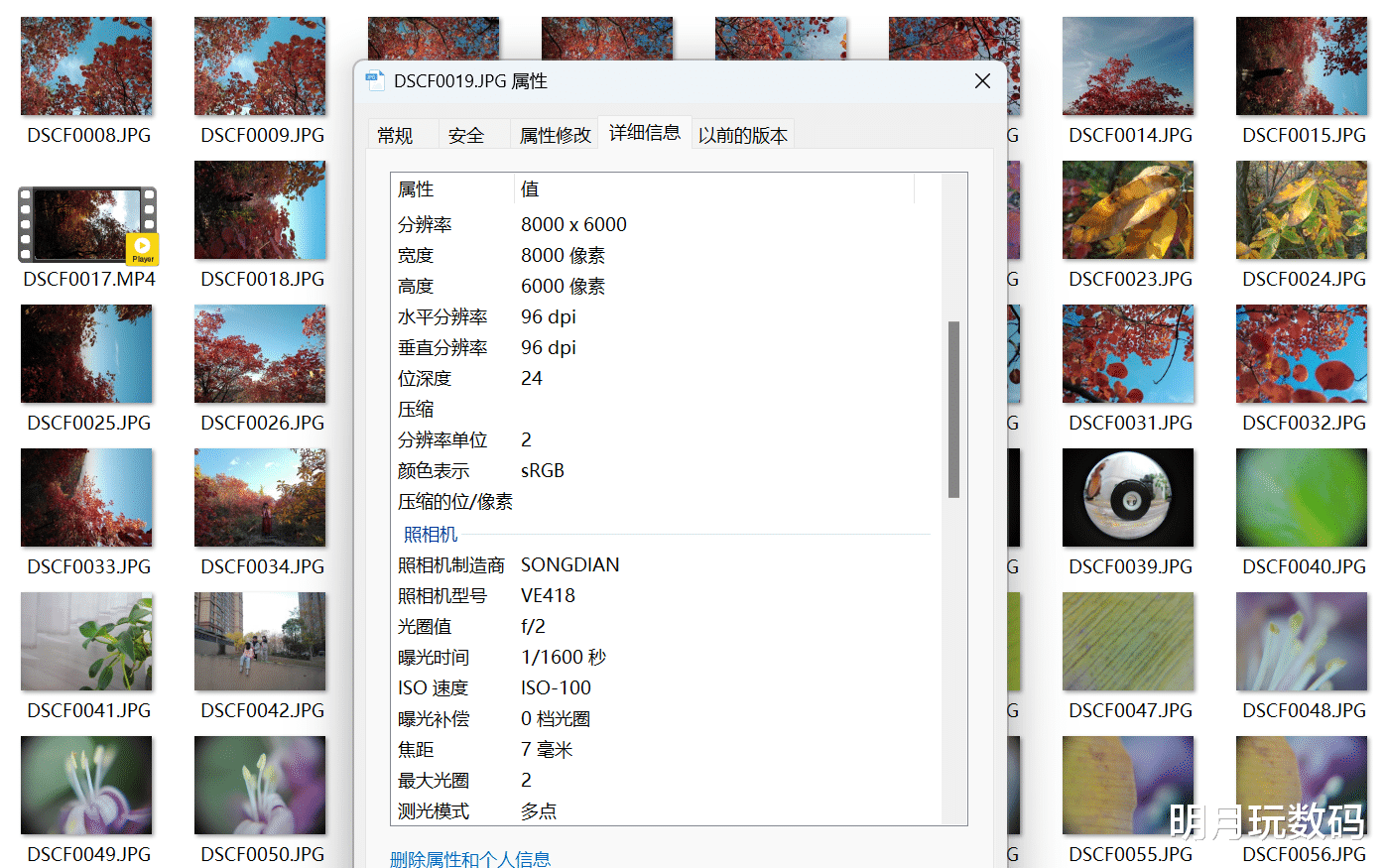Click the DSCF0050.JPG thumbnail
Screen dimensions: 1387x868
tap(260, 785)
